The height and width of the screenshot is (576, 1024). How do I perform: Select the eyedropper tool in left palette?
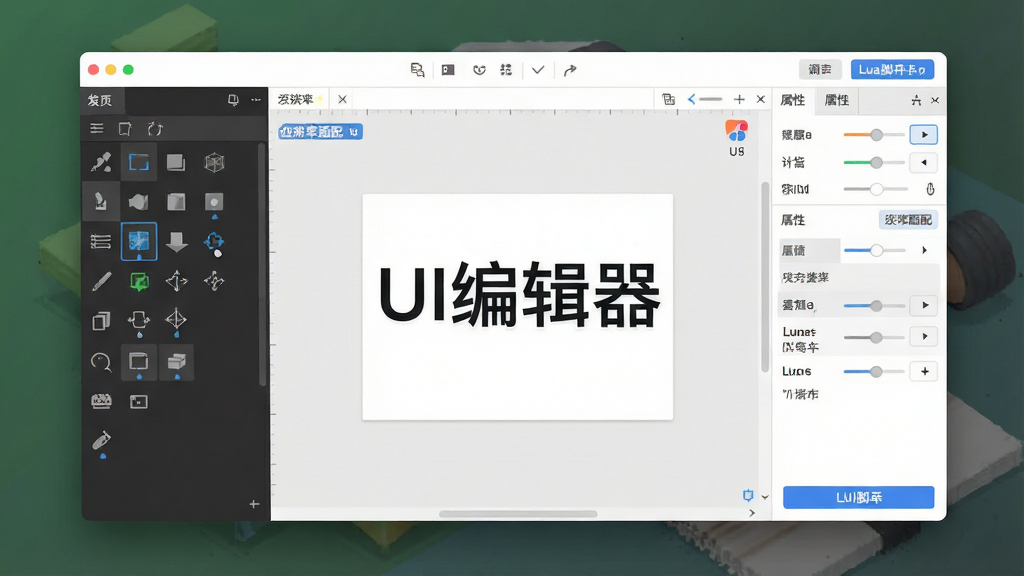[x=101, y=162]
